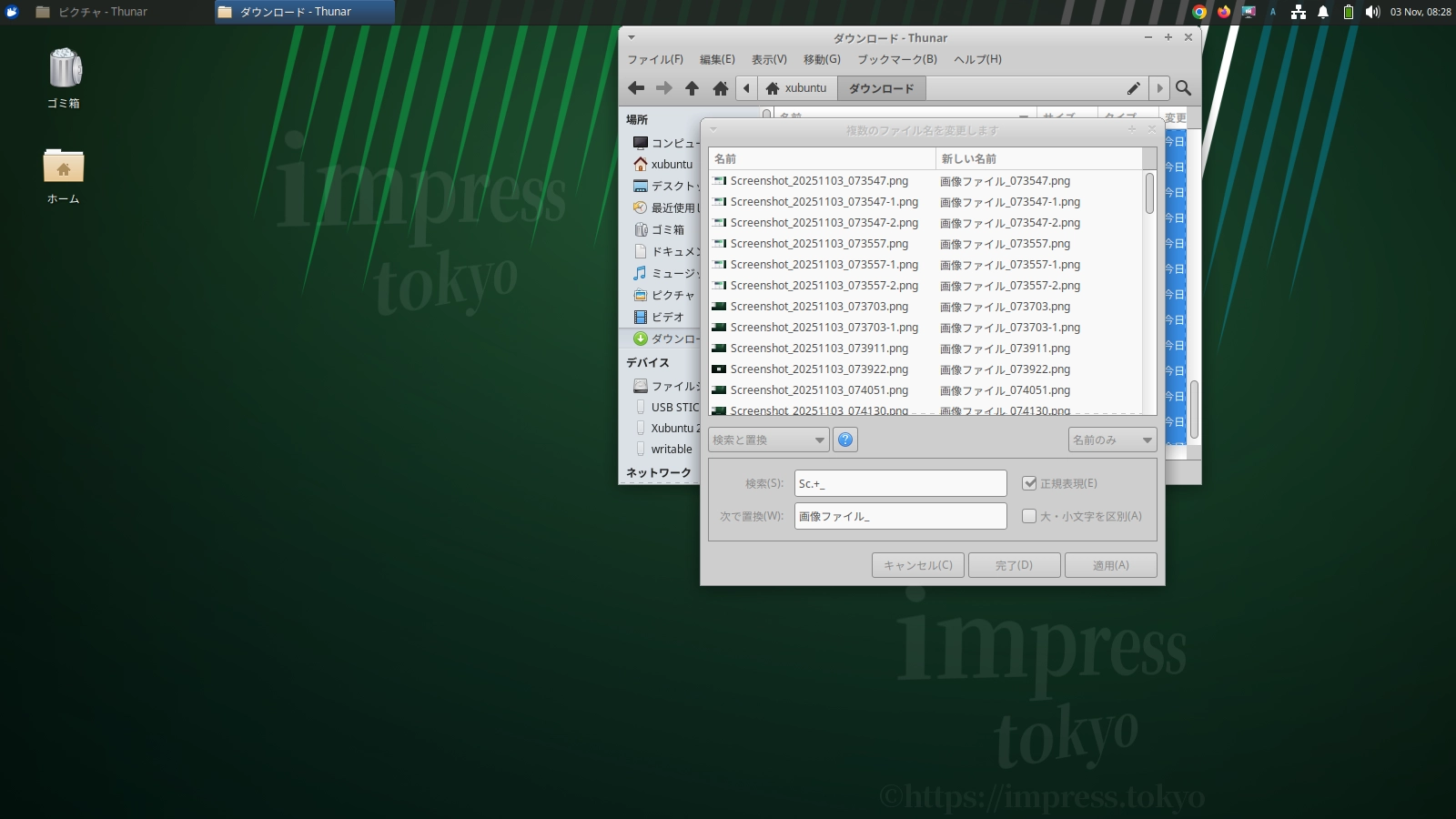The width and height of the screenshot is (1456, 819).
Task: Select Screenshot_20251103_073703.png row
Action: click(x=925, y=307)
